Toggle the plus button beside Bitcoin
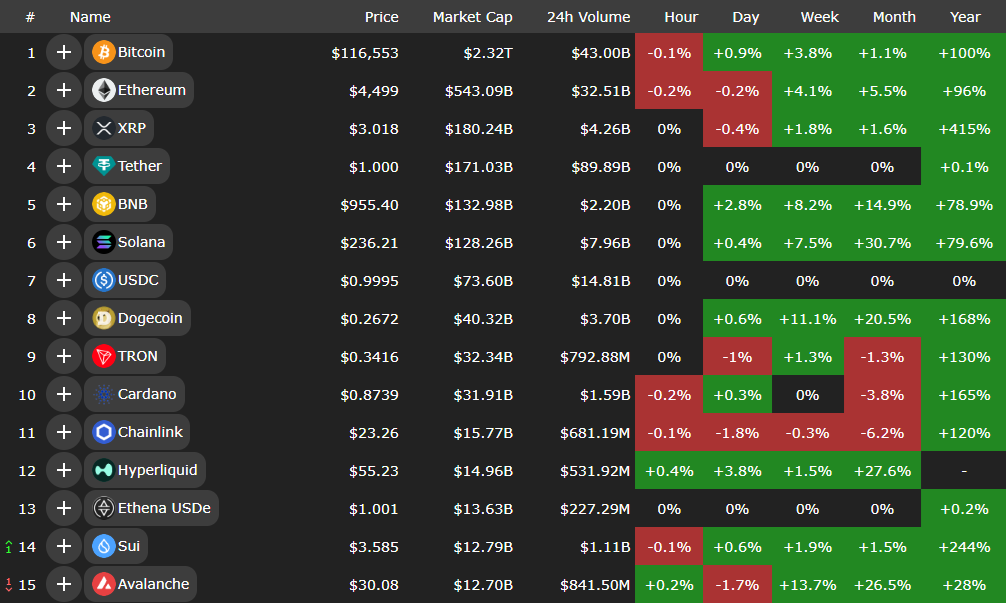The height and width of the screenshot is (603, 1006). (x=64, y=52)
